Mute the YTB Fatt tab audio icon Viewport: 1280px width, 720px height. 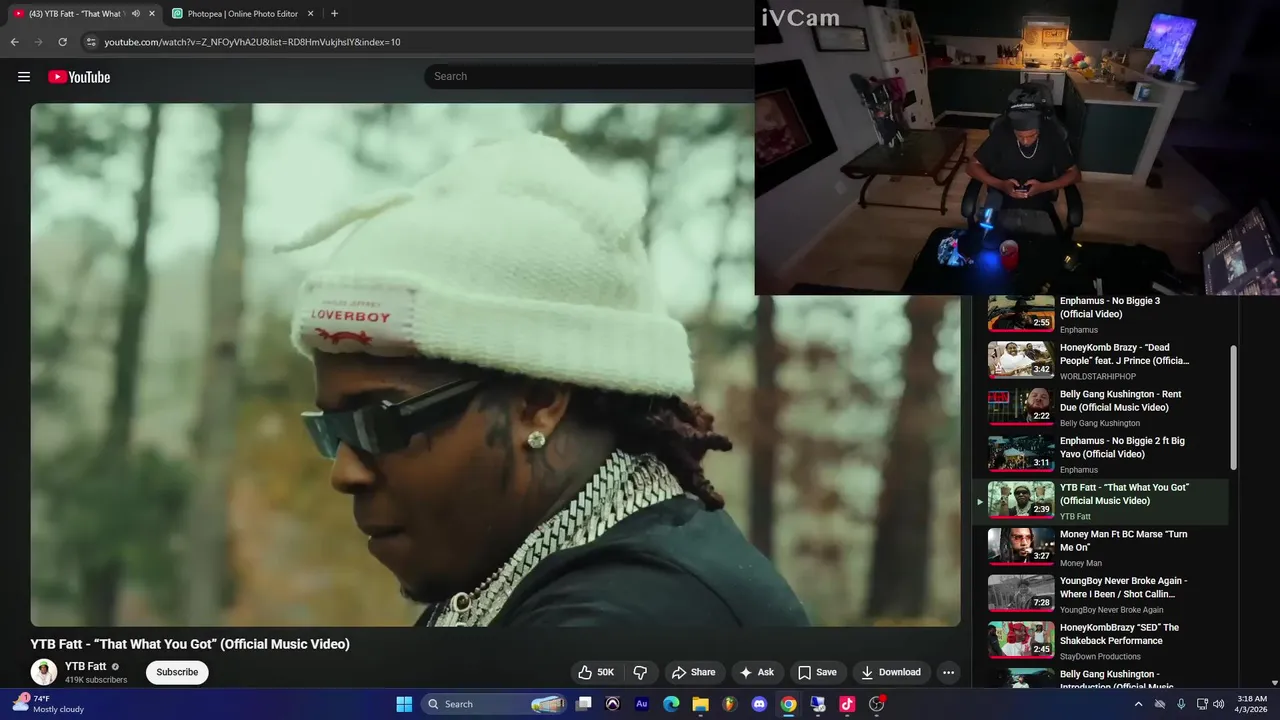136,14
